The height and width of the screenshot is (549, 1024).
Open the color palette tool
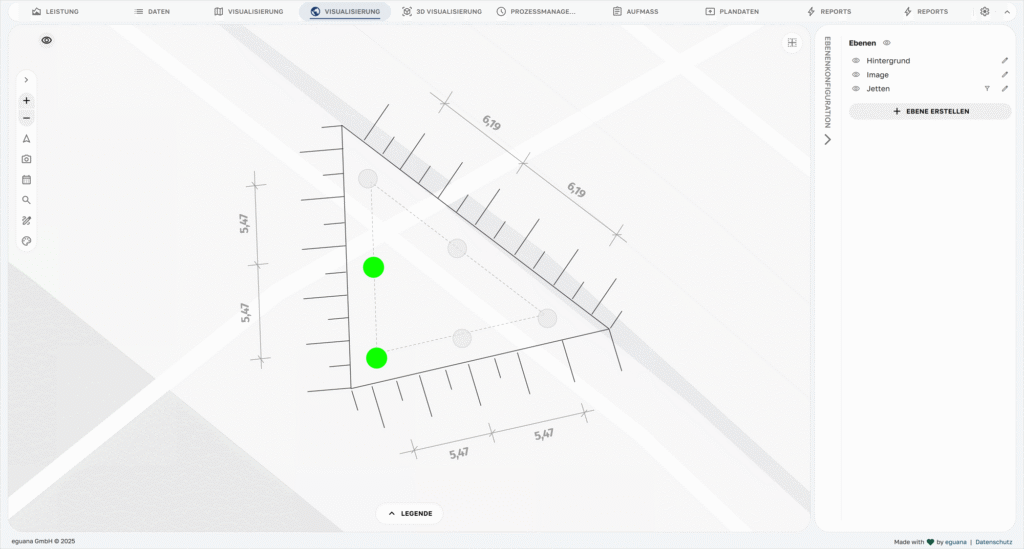pos(27,241)
